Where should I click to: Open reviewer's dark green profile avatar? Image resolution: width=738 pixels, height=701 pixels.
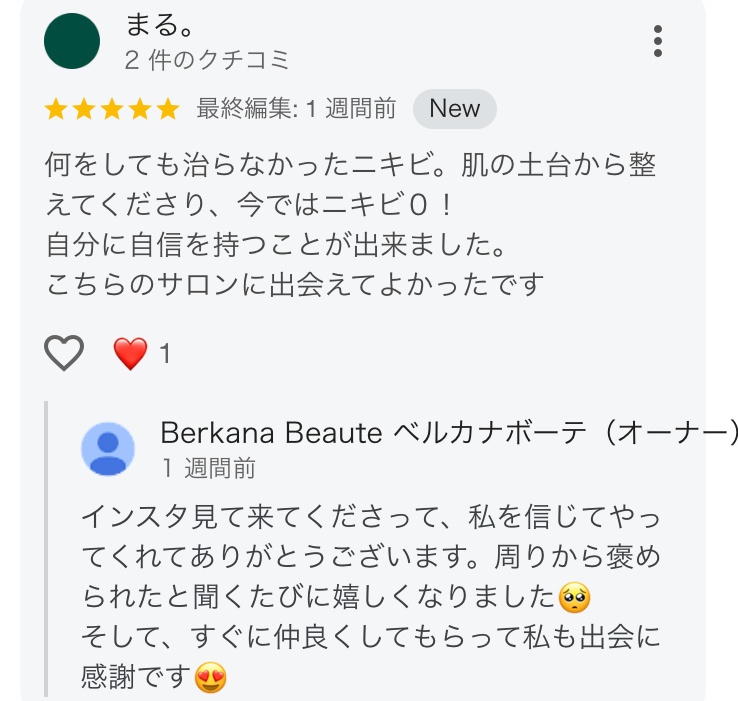[x=73, y=41]
